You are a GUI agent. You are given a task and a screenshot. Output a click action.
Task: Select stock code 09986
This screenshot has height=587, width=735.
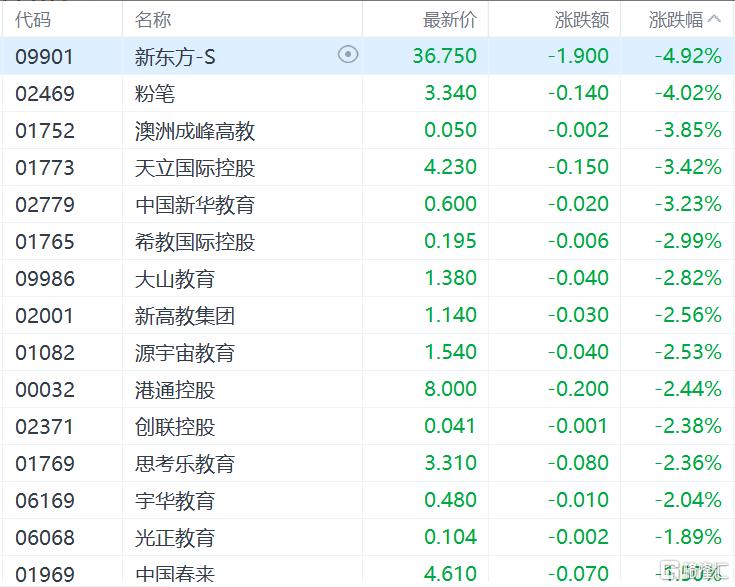45,279
